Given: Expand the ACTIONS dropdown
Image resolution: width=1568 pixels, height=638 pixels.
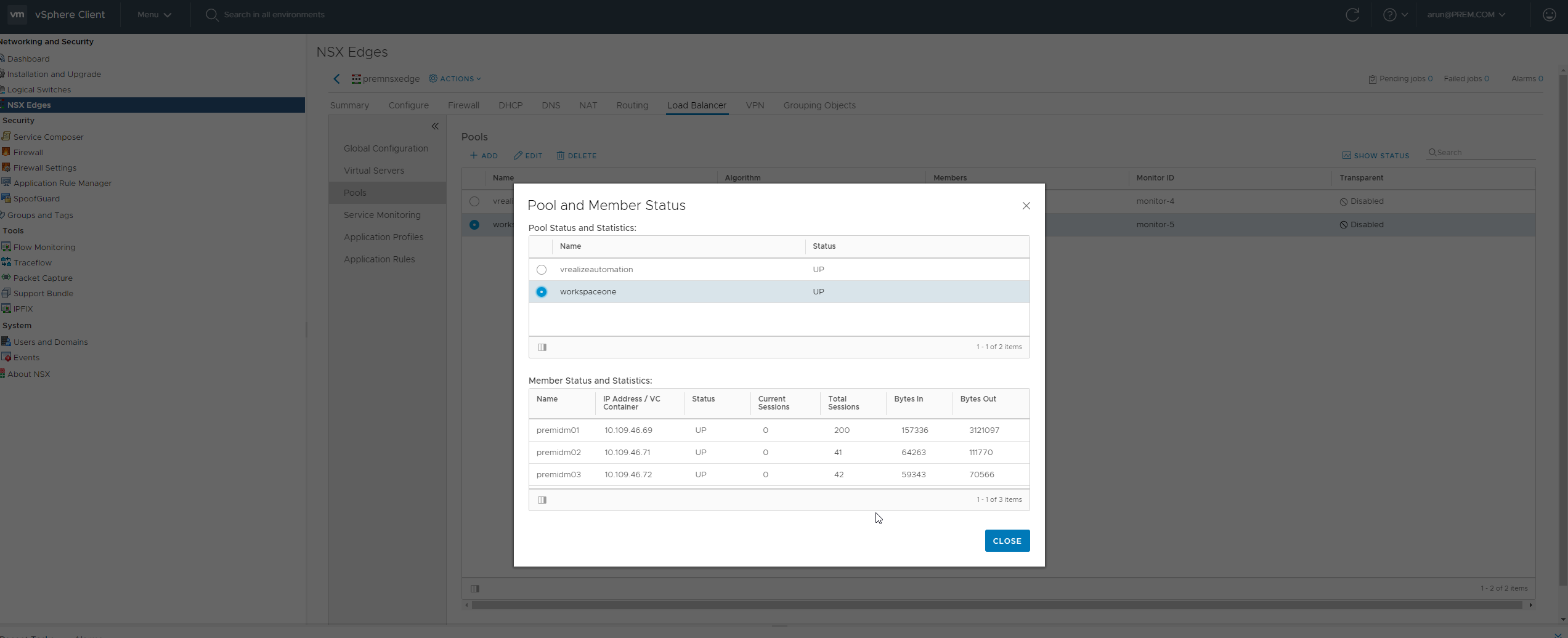Looking at the screenshot, I should [455, 79].
